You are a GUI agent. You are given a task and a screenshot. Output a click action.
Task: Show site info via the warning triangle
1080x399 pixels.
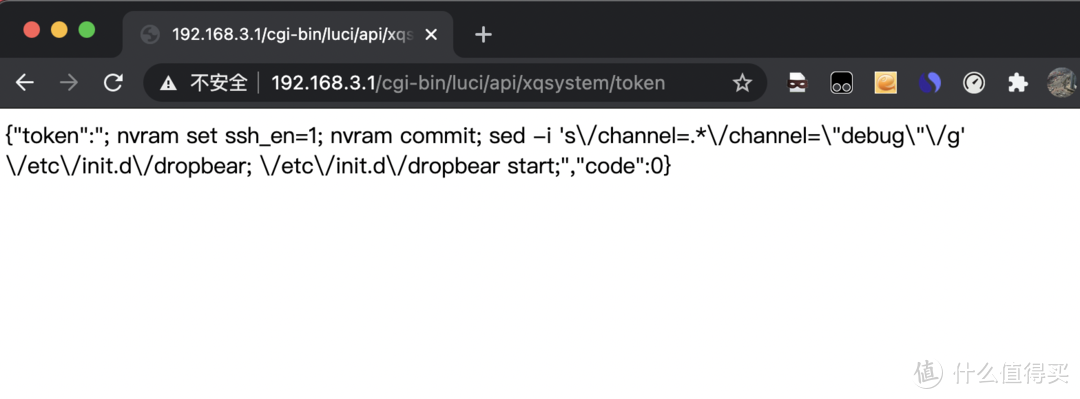(x=168, y=83)
